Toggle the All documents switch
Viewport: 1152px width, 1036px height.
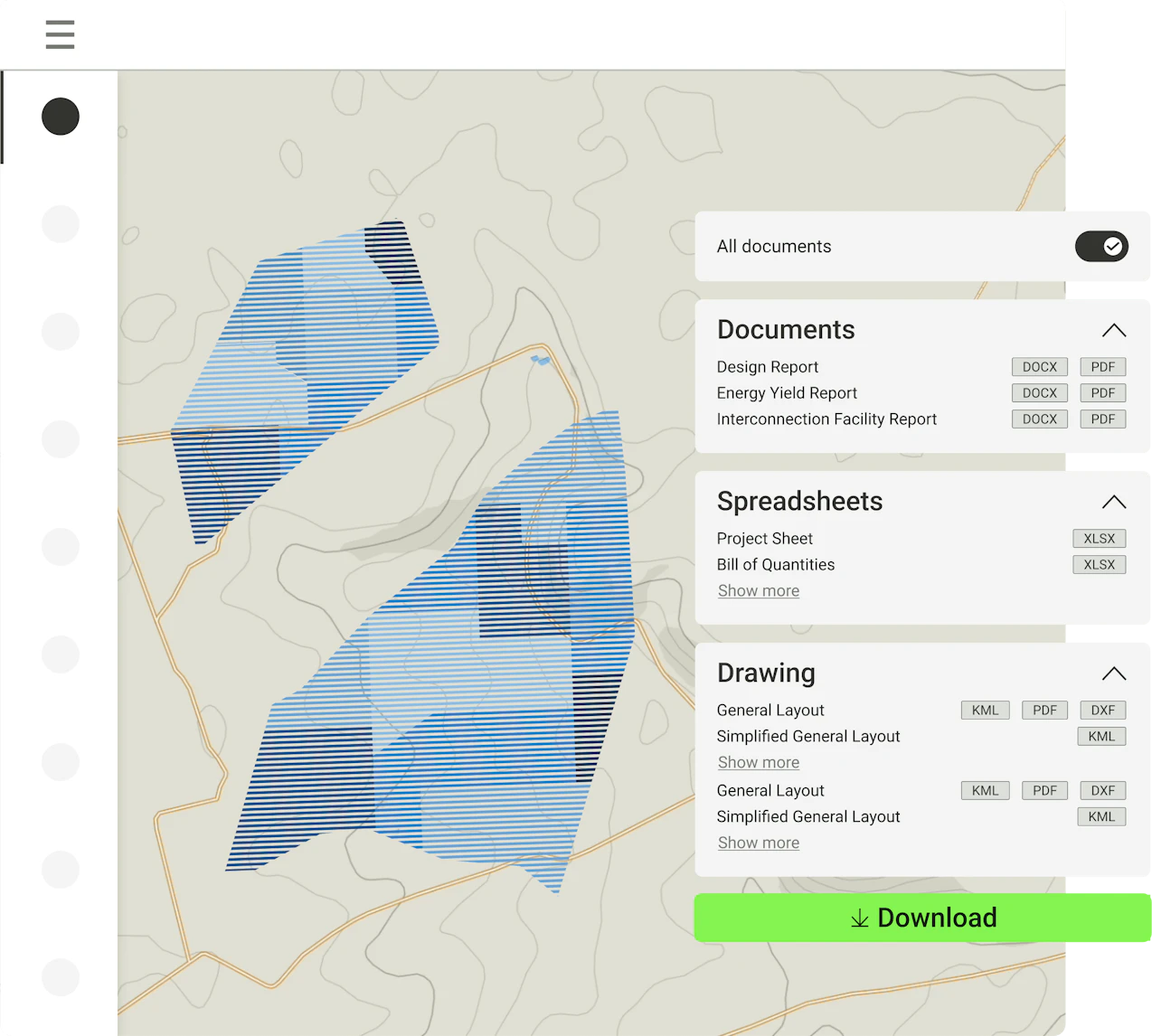click(1101, 246)
